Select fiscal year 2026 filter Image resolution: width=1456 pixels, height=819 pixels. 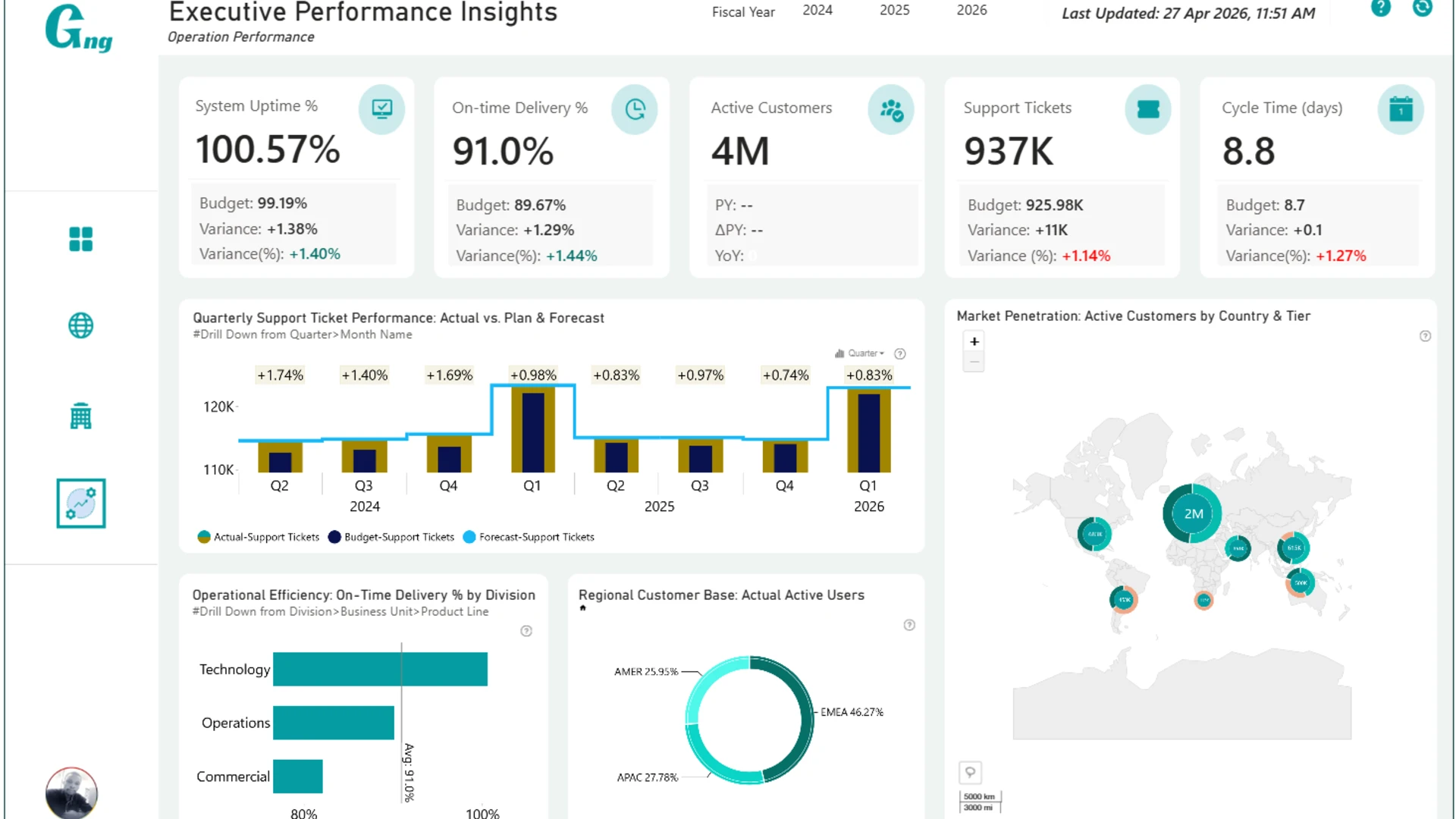(x=971, y=11)
